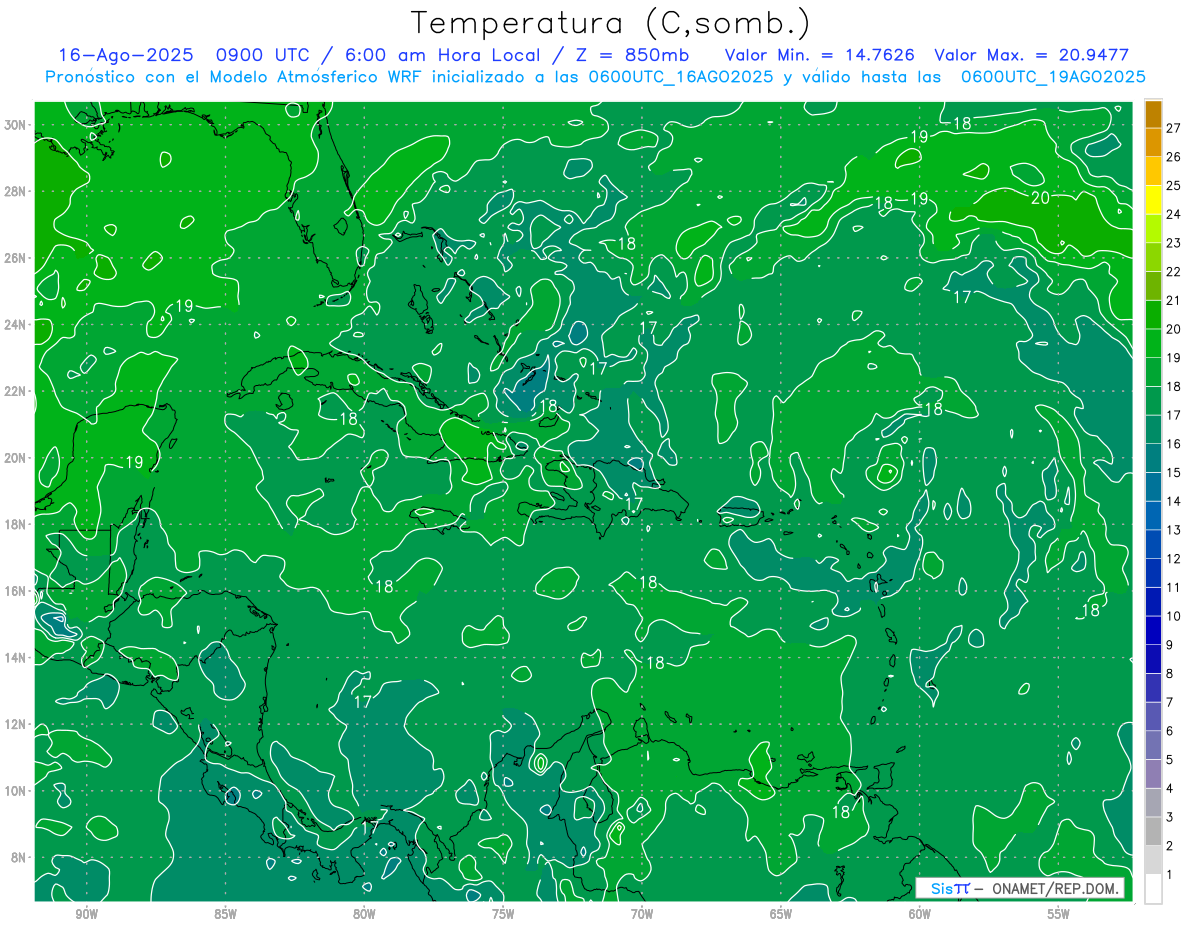Image resolution: width=1200 pixels, height=927 pixels.
Task: Click the "70W" longitude label
Action: tap(642, 914)
